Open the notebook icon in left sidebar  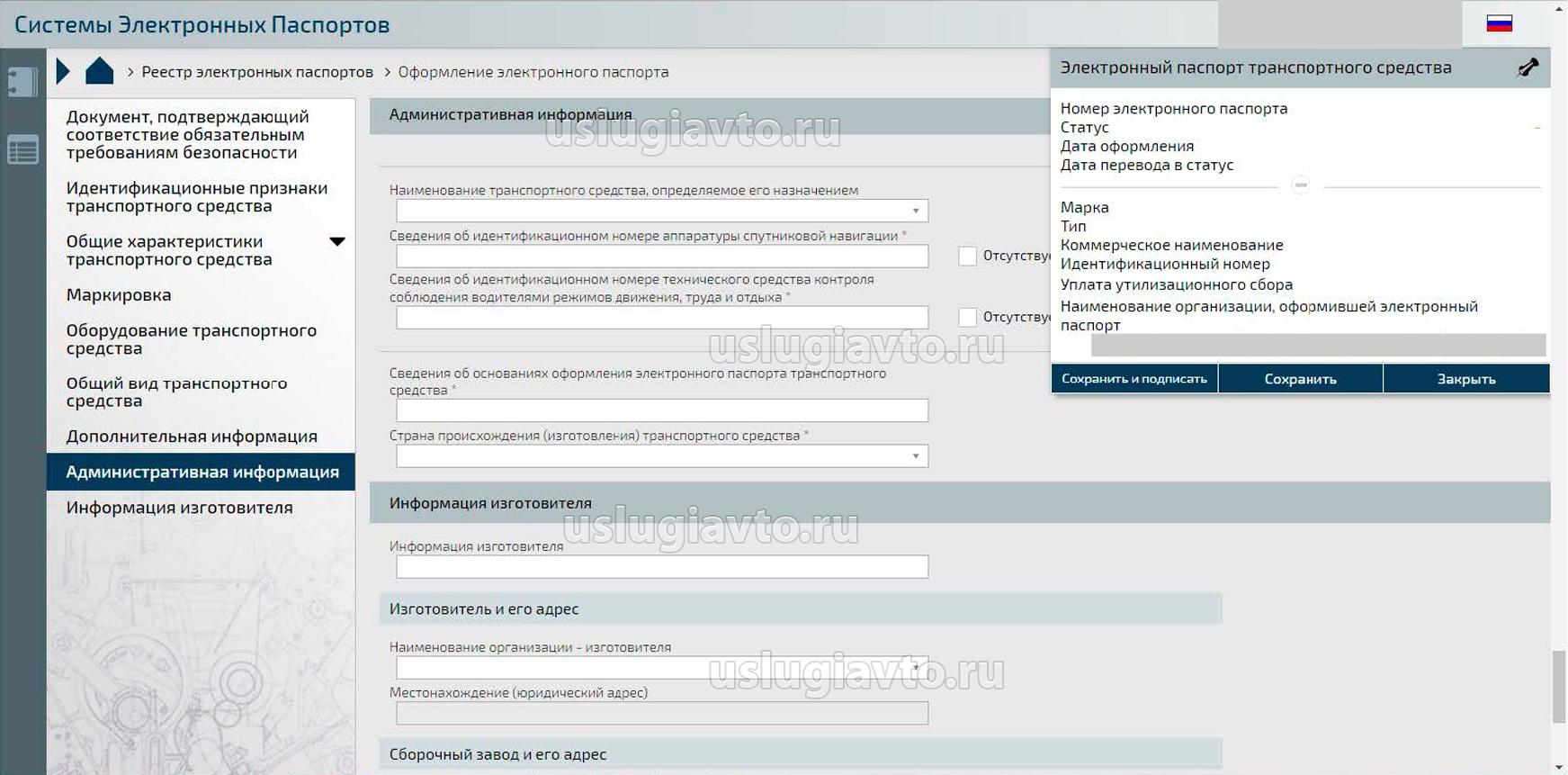pyautogui.click(x=22, y=82)
